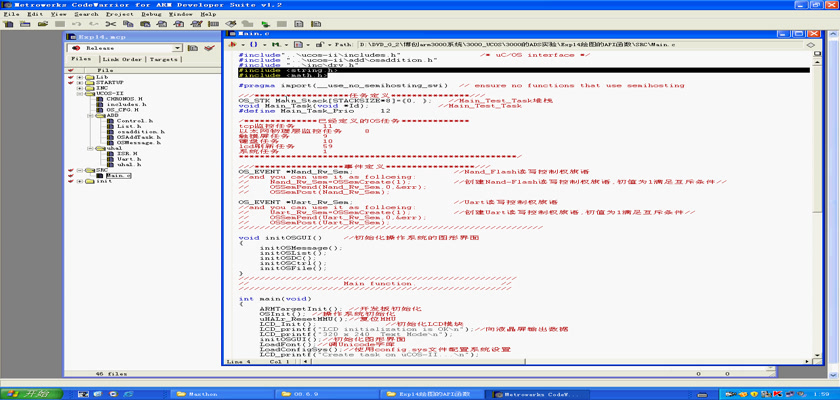Click the open-folder icon third in toolbar

click(42, 24)
